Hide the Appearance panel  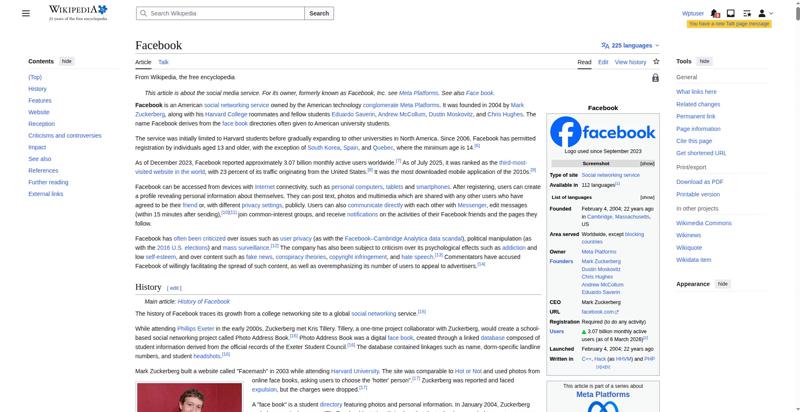(x=722, y=284)
